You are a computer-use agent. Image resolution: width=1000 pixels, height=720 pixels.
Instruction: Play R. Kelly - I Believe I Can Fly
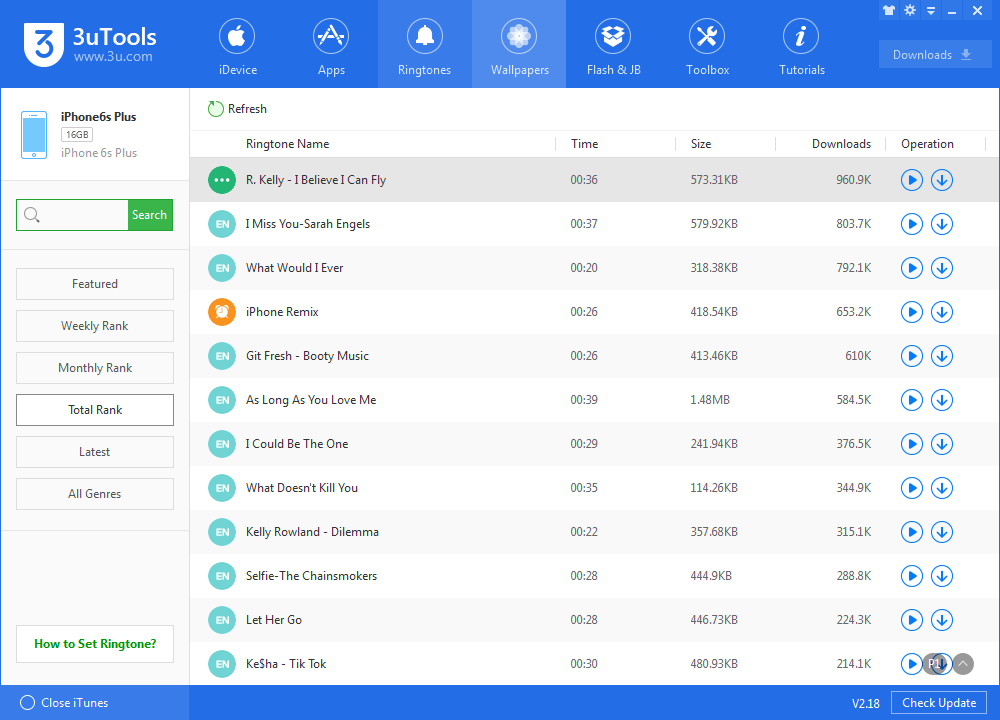[912, 180]
